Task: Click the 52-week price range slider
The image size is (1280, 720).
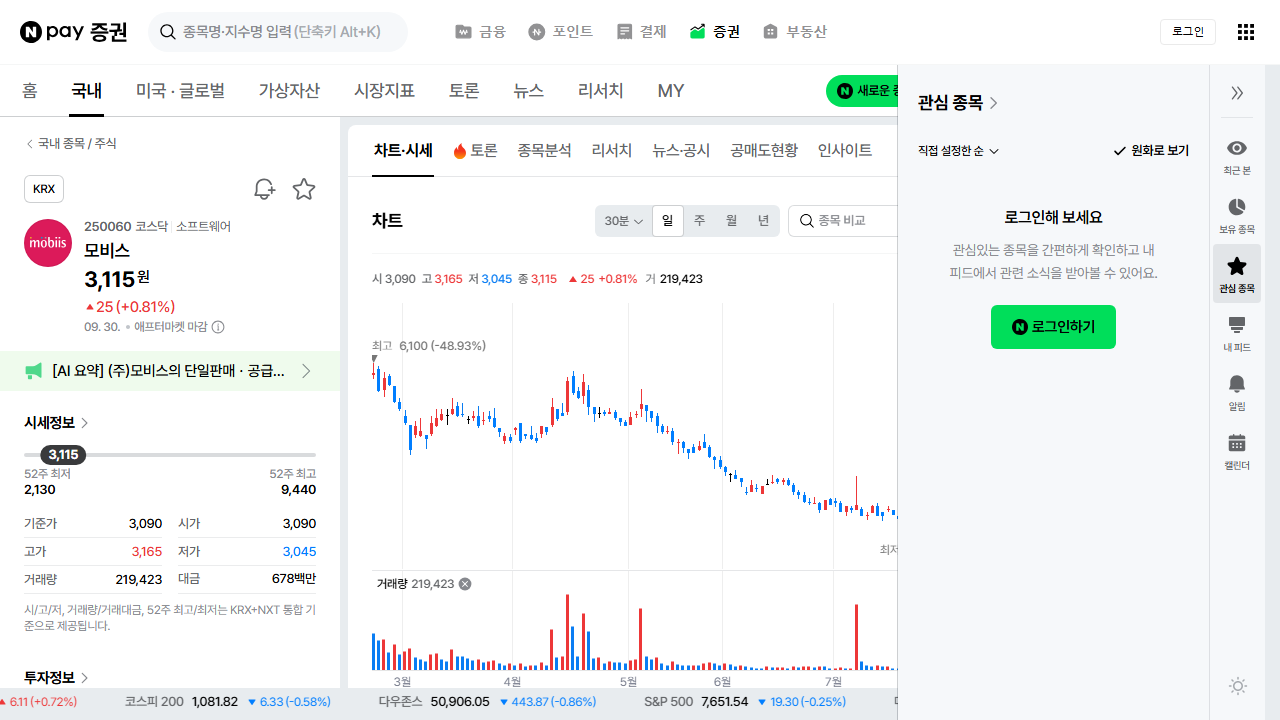Action: coord(170,455)
